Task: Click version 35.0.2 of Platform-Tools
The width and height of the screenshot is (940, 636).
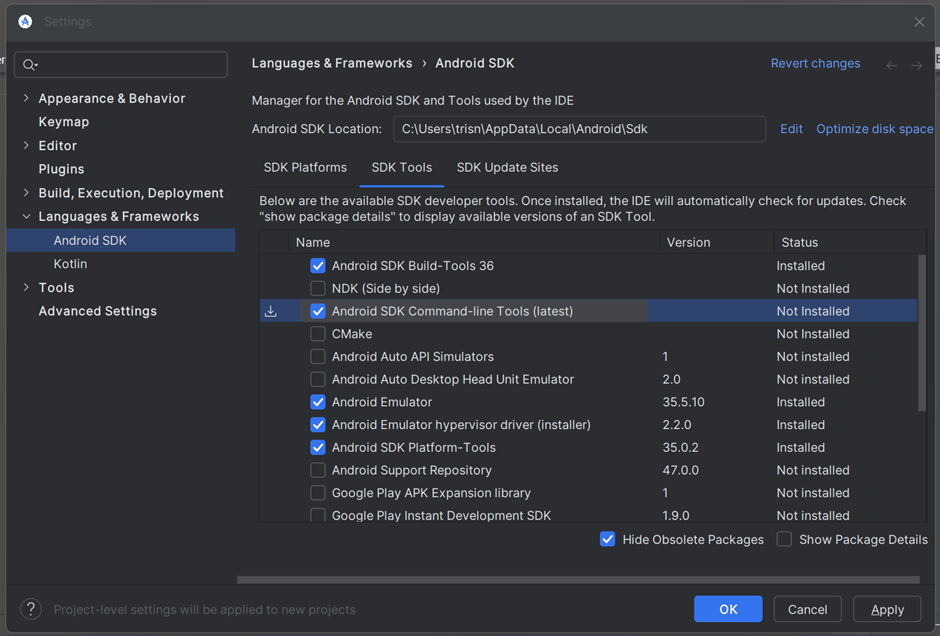Action: click(680, 448)
